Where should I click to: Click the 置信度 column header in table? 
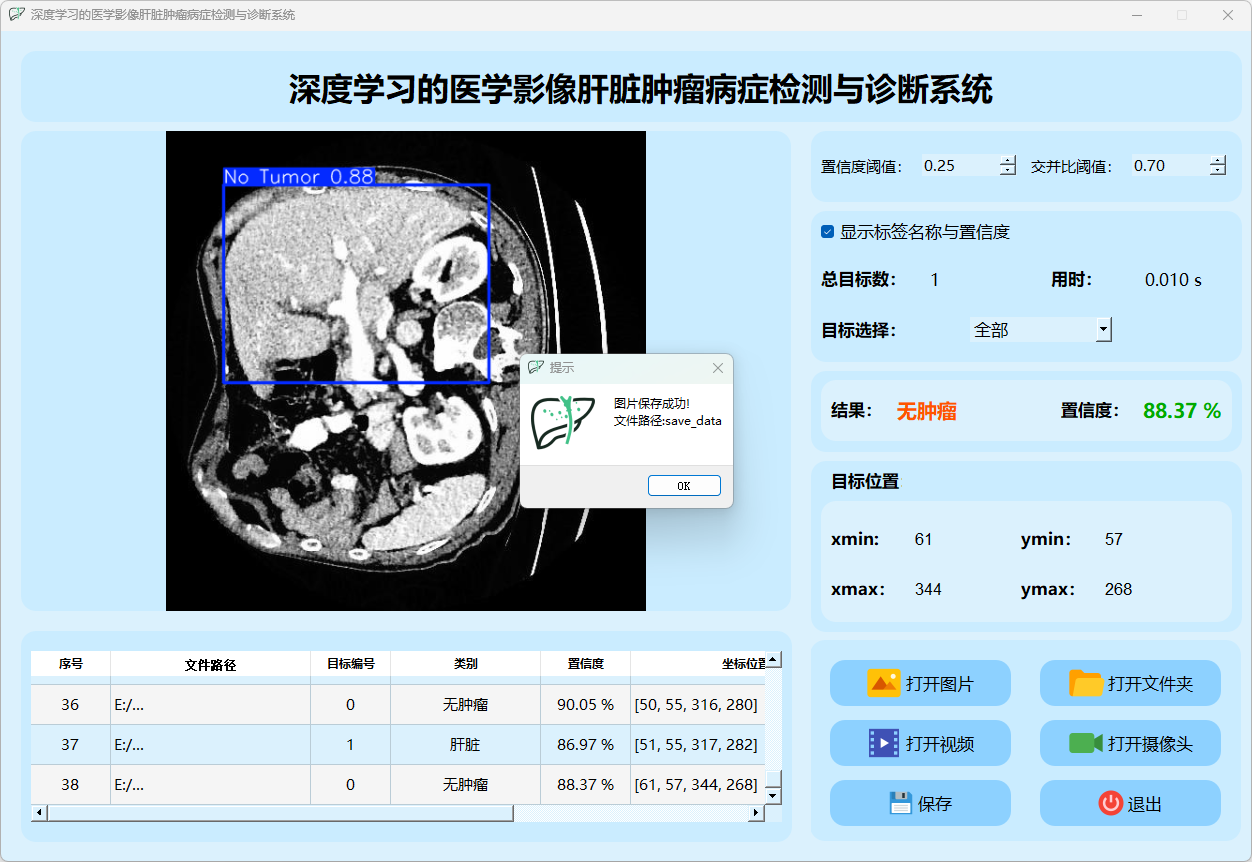pos(585,664)
